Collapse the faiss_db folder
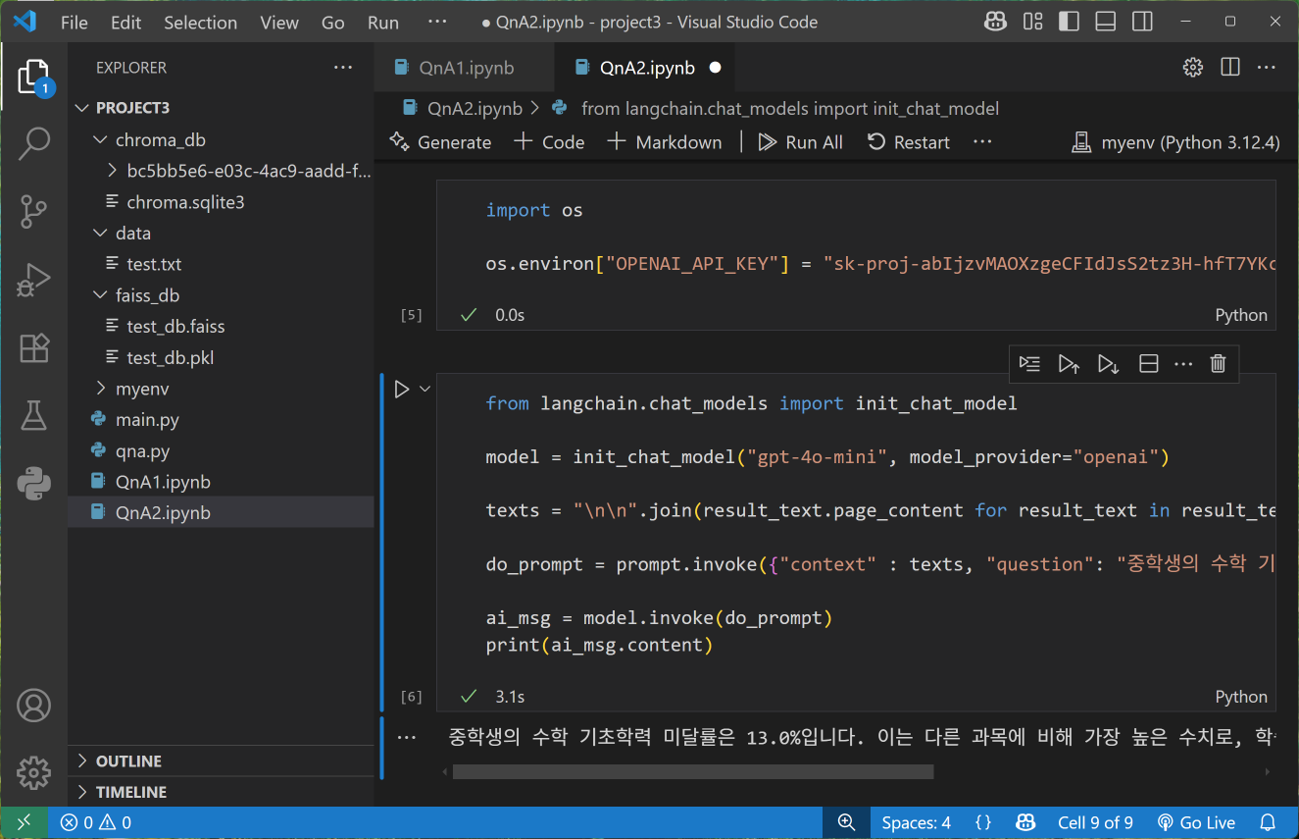Viewport: 1299px width, 839px height. coord(221,295)
